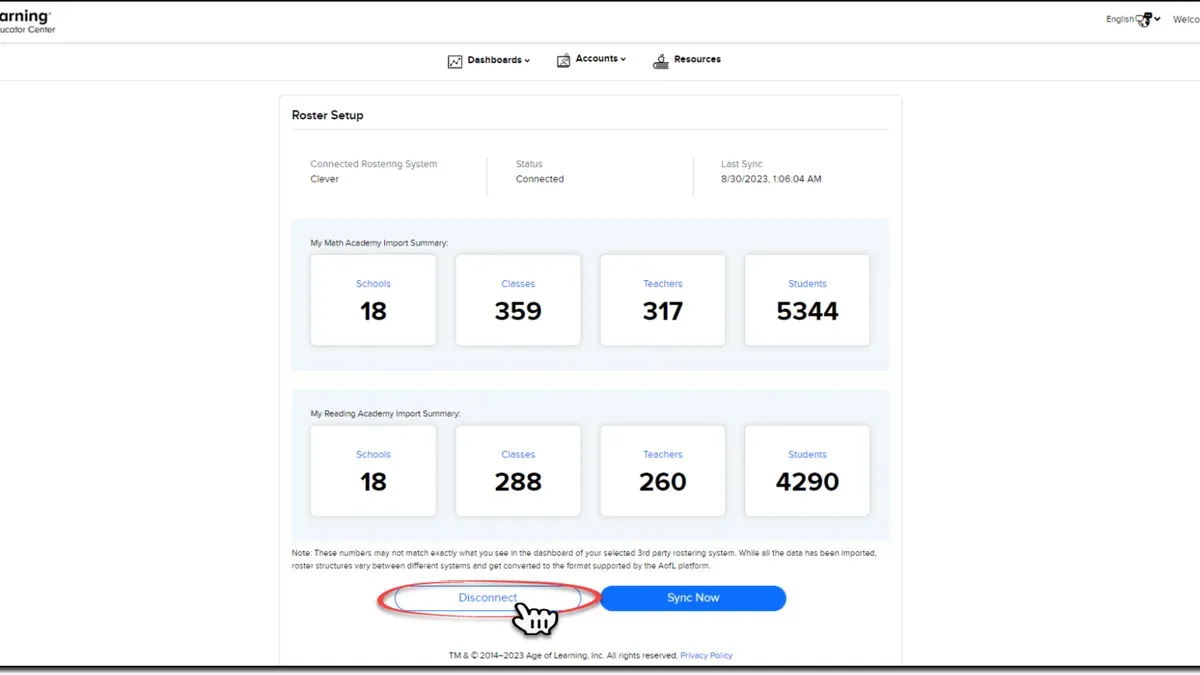Select the Math Academy Schools card
Viewport: 1200px width, 675px height.
tap(373, 300)
